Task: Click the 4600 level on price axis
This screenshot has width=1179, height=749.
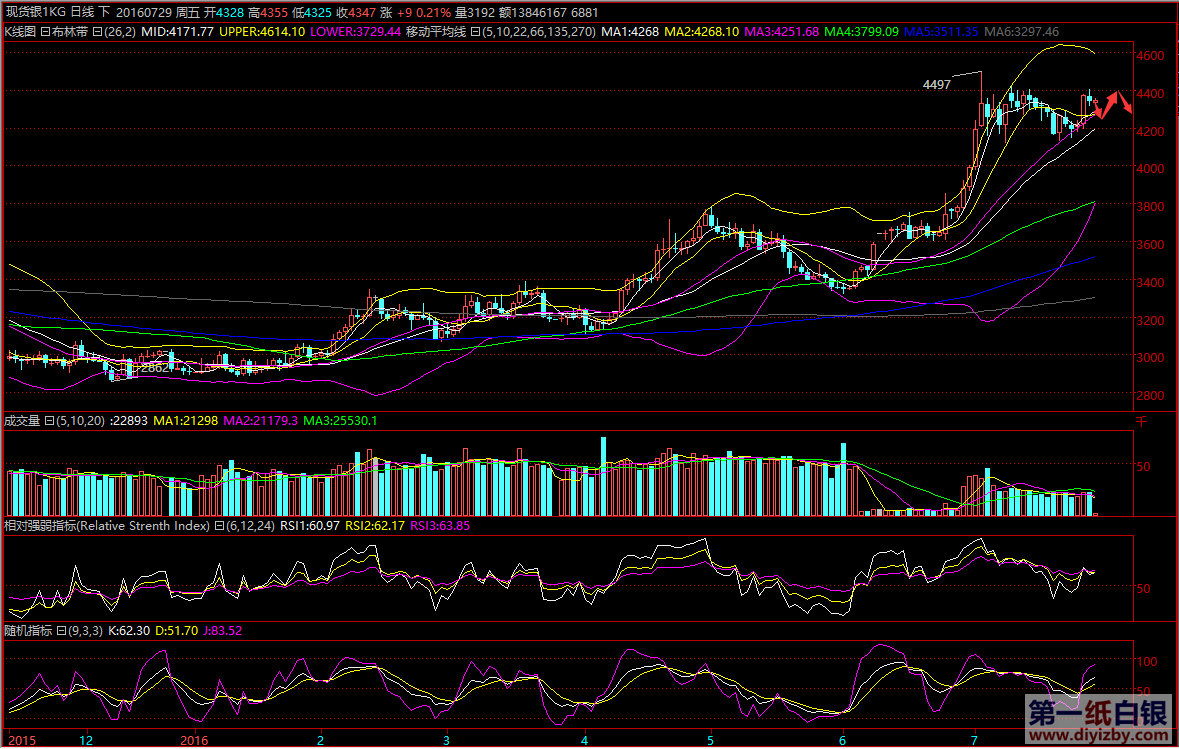Action: point(1150,56)
